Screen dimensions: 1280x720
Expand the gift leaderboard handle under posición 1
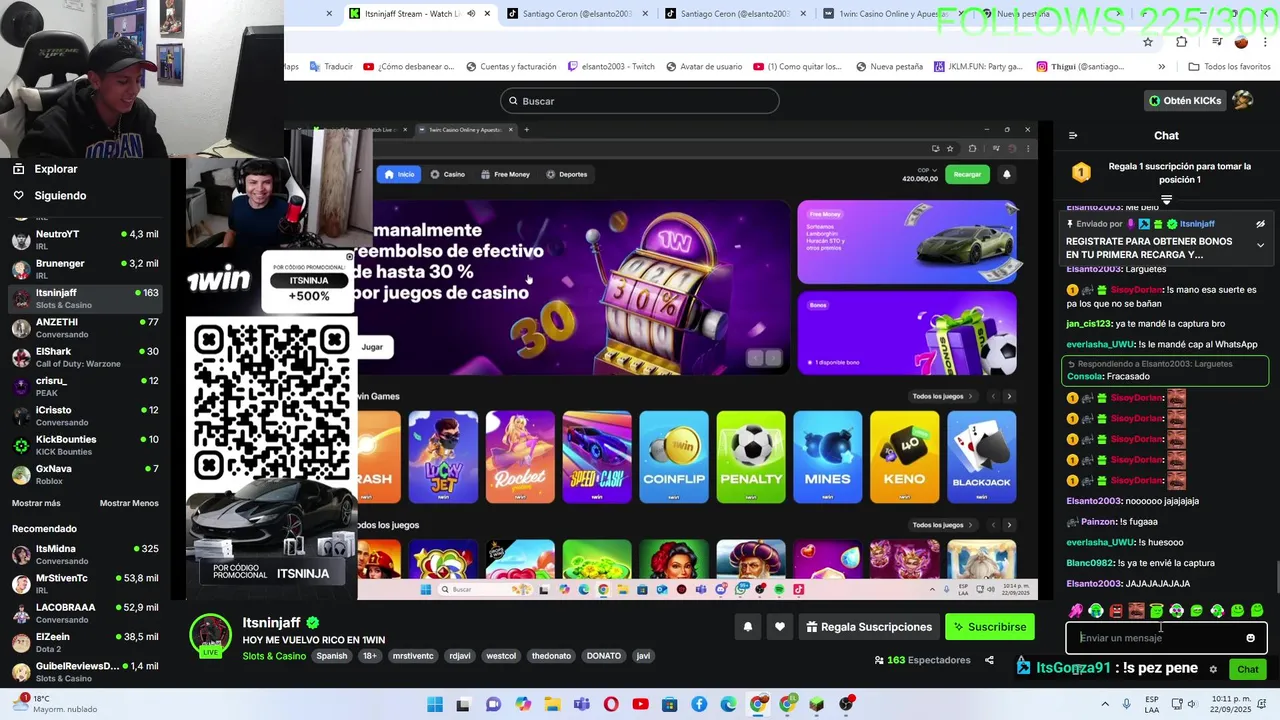pyautogui.click(x=1166, y=200)
